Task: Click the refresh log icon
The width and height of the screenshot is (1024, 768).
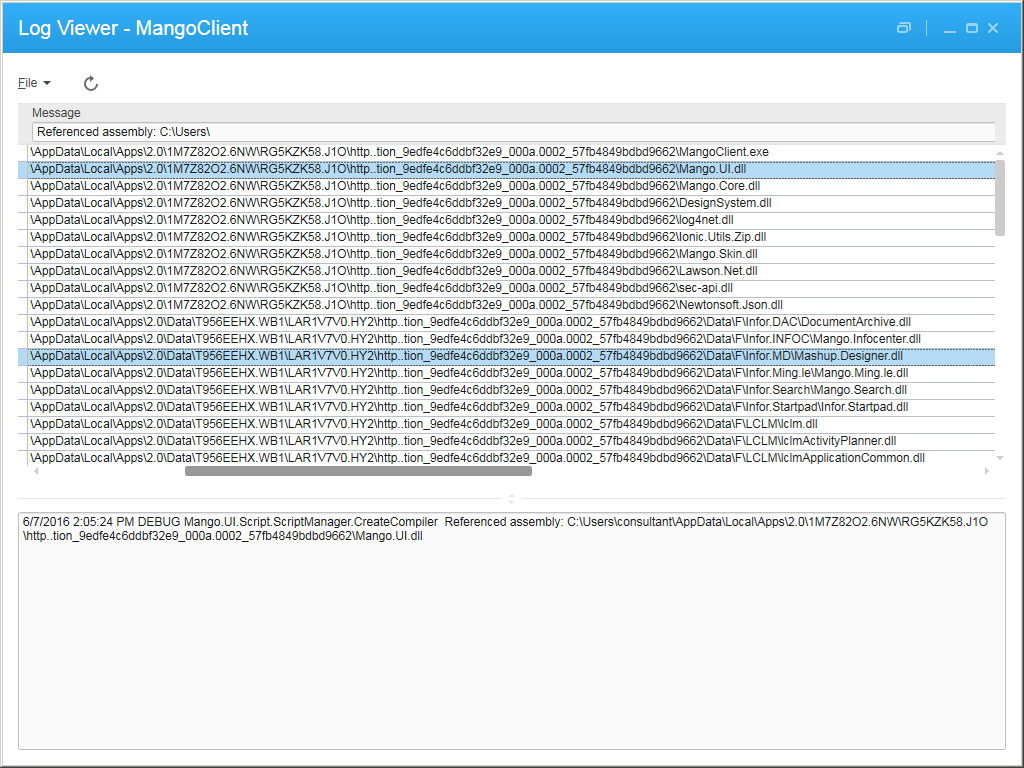Action: click(x=91, y=84)
